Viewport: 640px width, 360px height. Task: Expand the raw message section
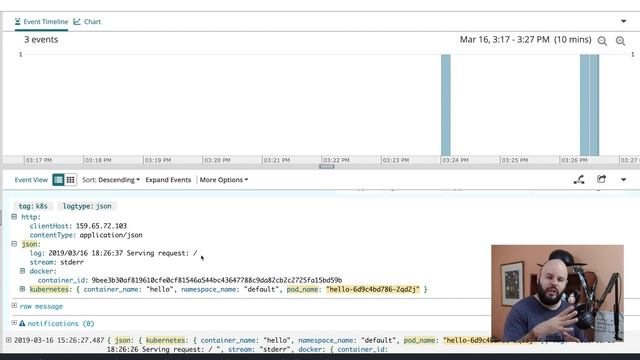[14, 306]
